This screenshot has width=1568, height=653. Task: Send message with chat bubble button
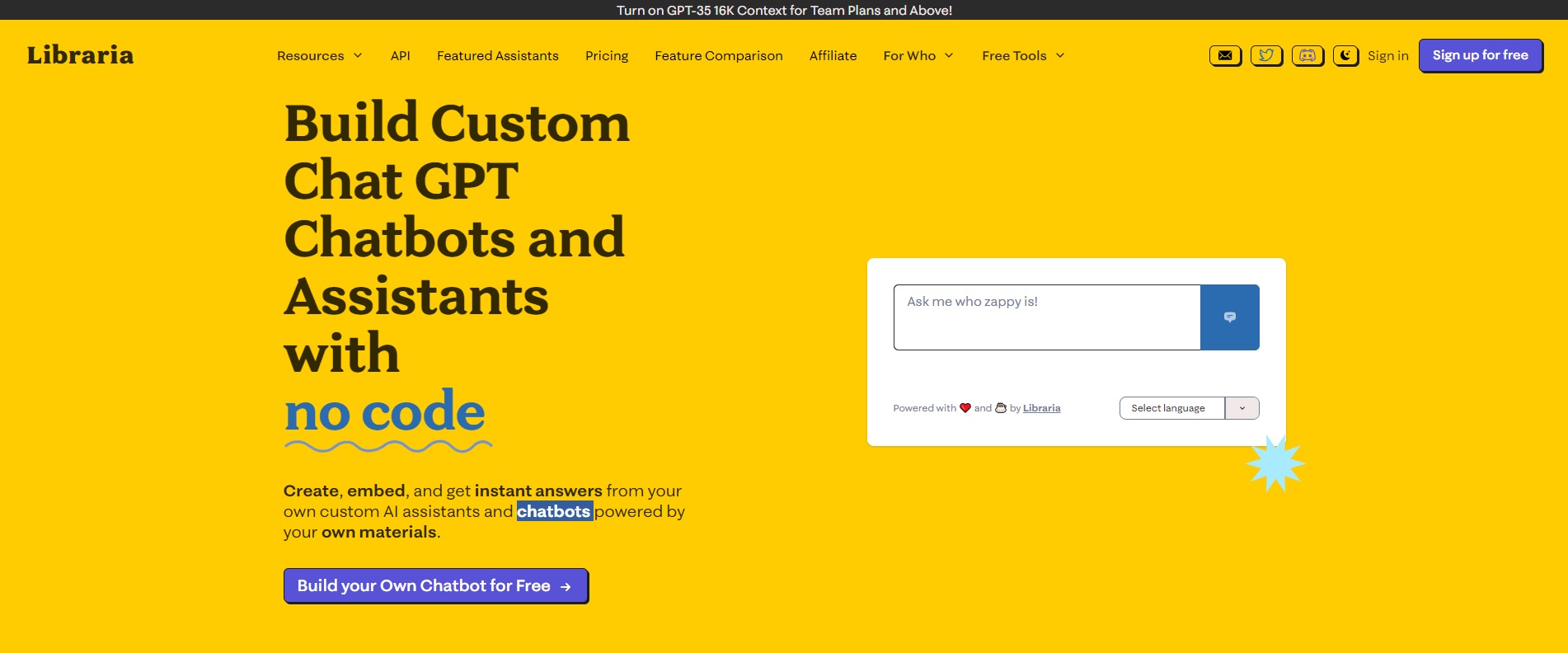point(1229,317)
